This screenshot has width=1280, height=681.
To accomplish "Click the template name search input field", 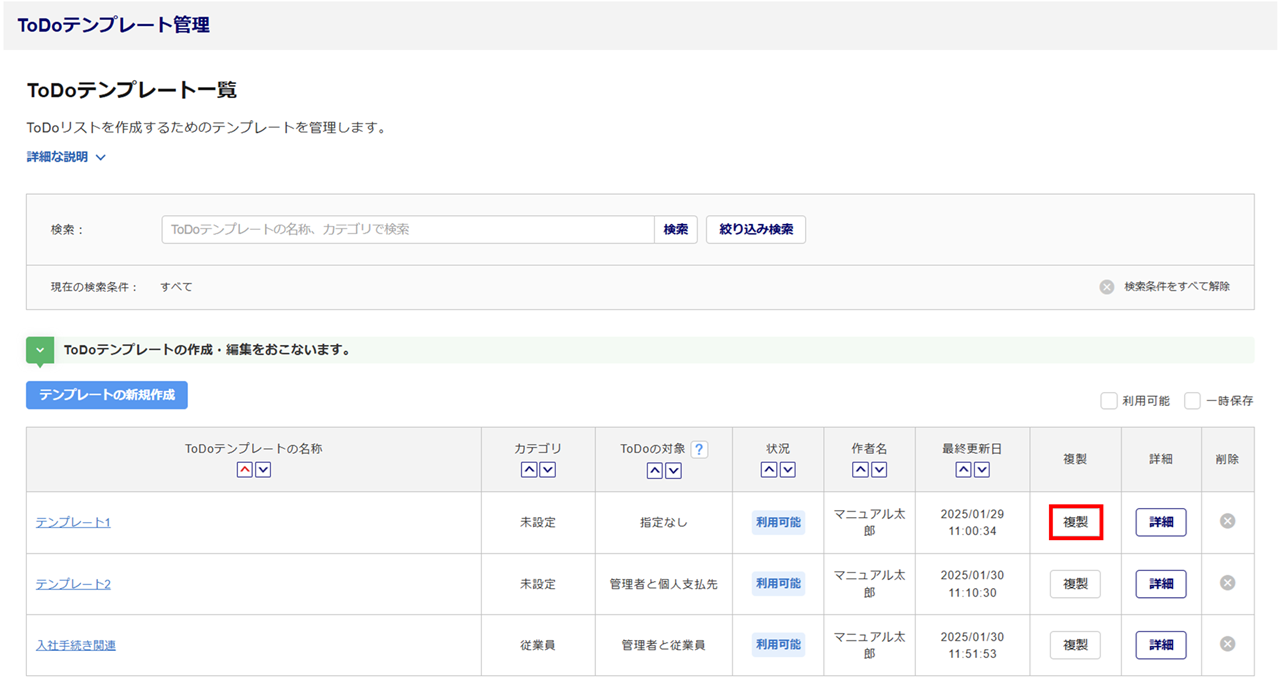I will click(x=408, y=229).
